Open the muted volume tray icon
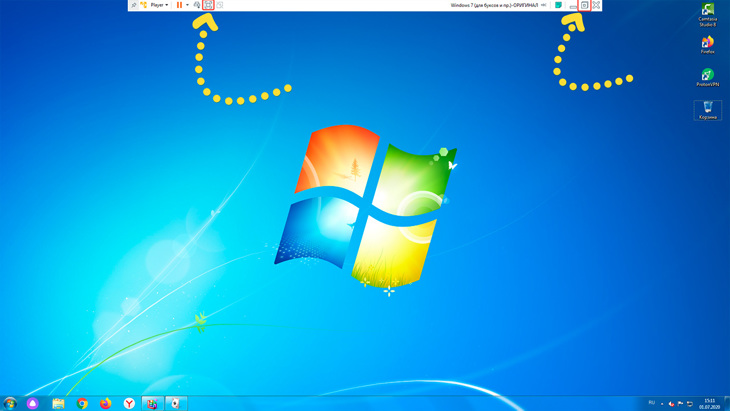Viewport: 730px width, 411px height. [x=671, y=404]
